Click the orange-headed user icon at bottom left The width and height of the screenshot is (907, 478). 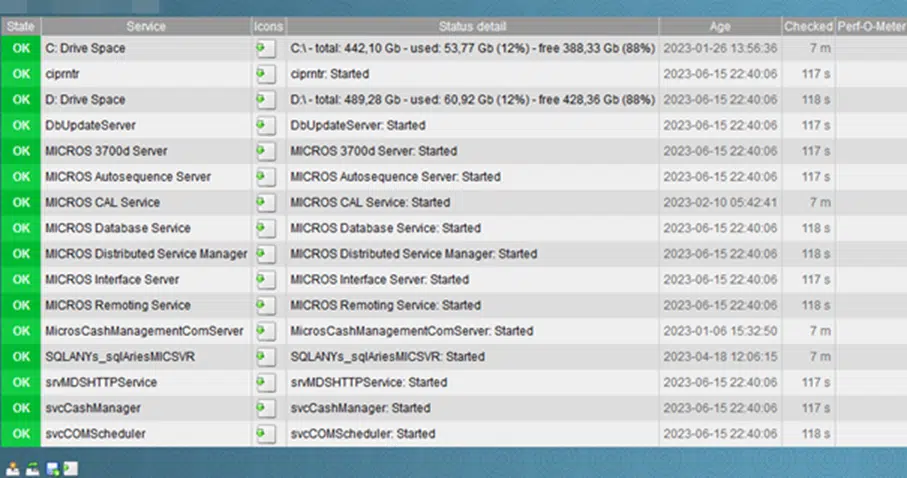(x=13, y=467)
